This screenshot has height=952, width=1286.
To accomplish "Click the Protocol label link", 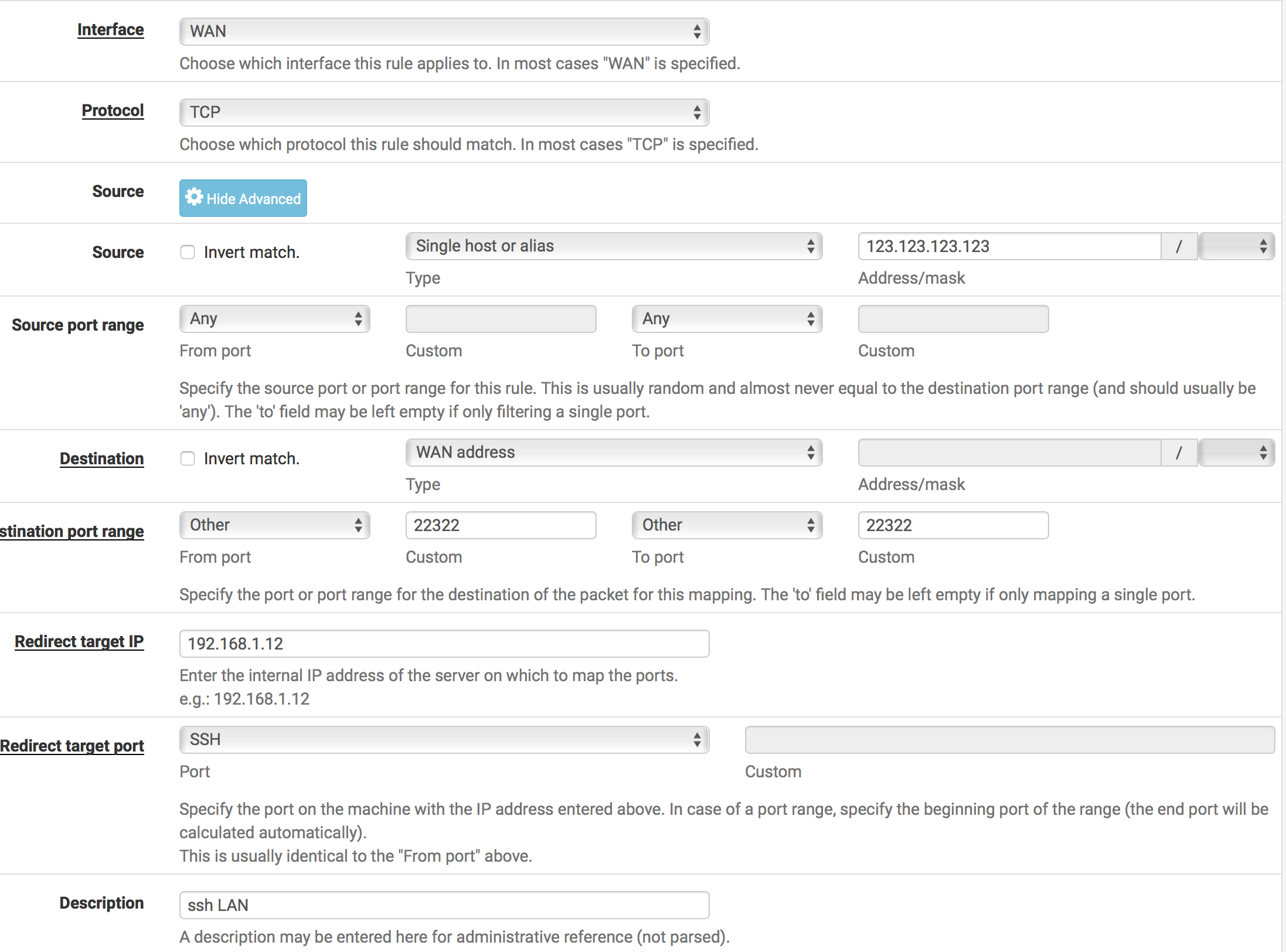I will pos(113,110).
